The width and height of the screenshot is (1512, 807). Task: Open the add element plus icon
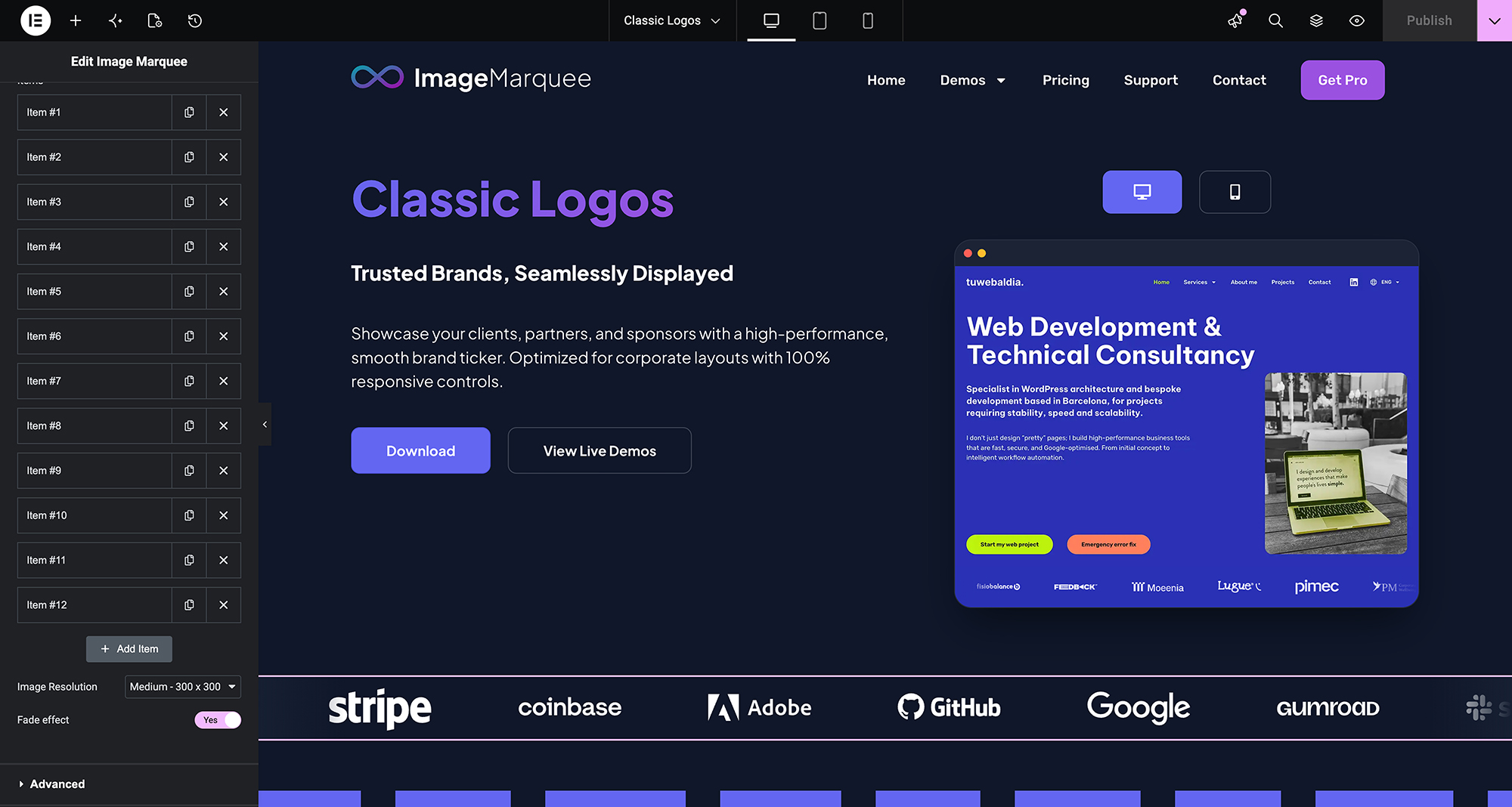(76, 20)
